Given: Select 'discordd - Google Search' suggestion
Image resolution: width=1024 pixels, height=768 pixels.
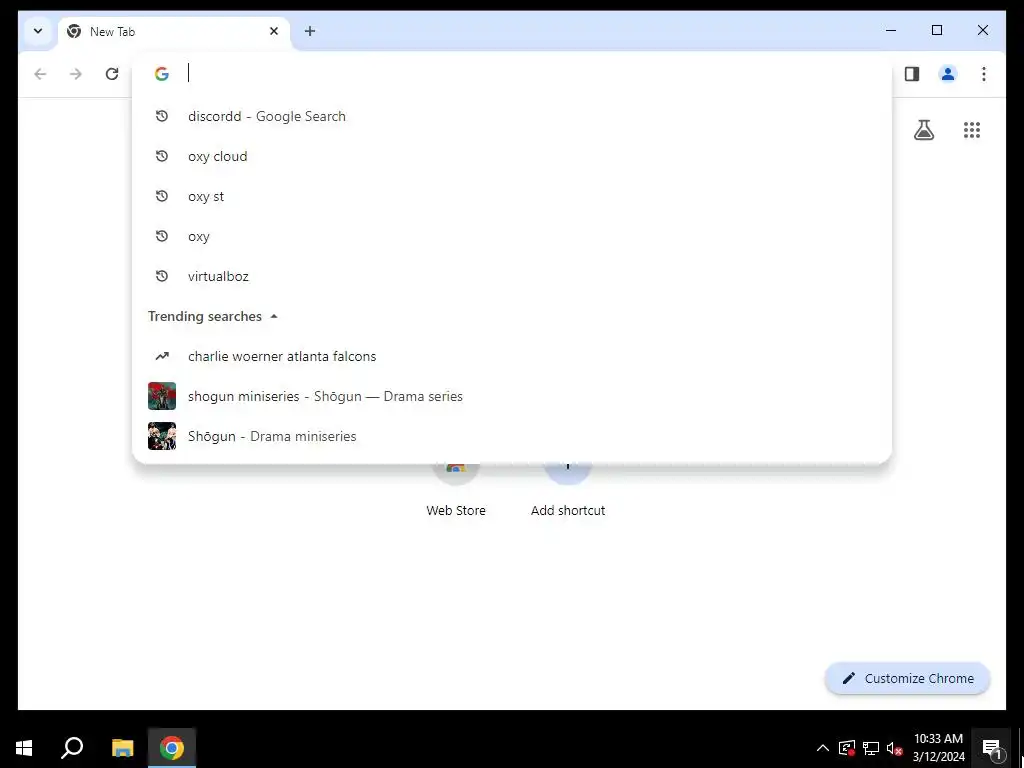Looking at the screenshot, I should click(x=512, y=116).
